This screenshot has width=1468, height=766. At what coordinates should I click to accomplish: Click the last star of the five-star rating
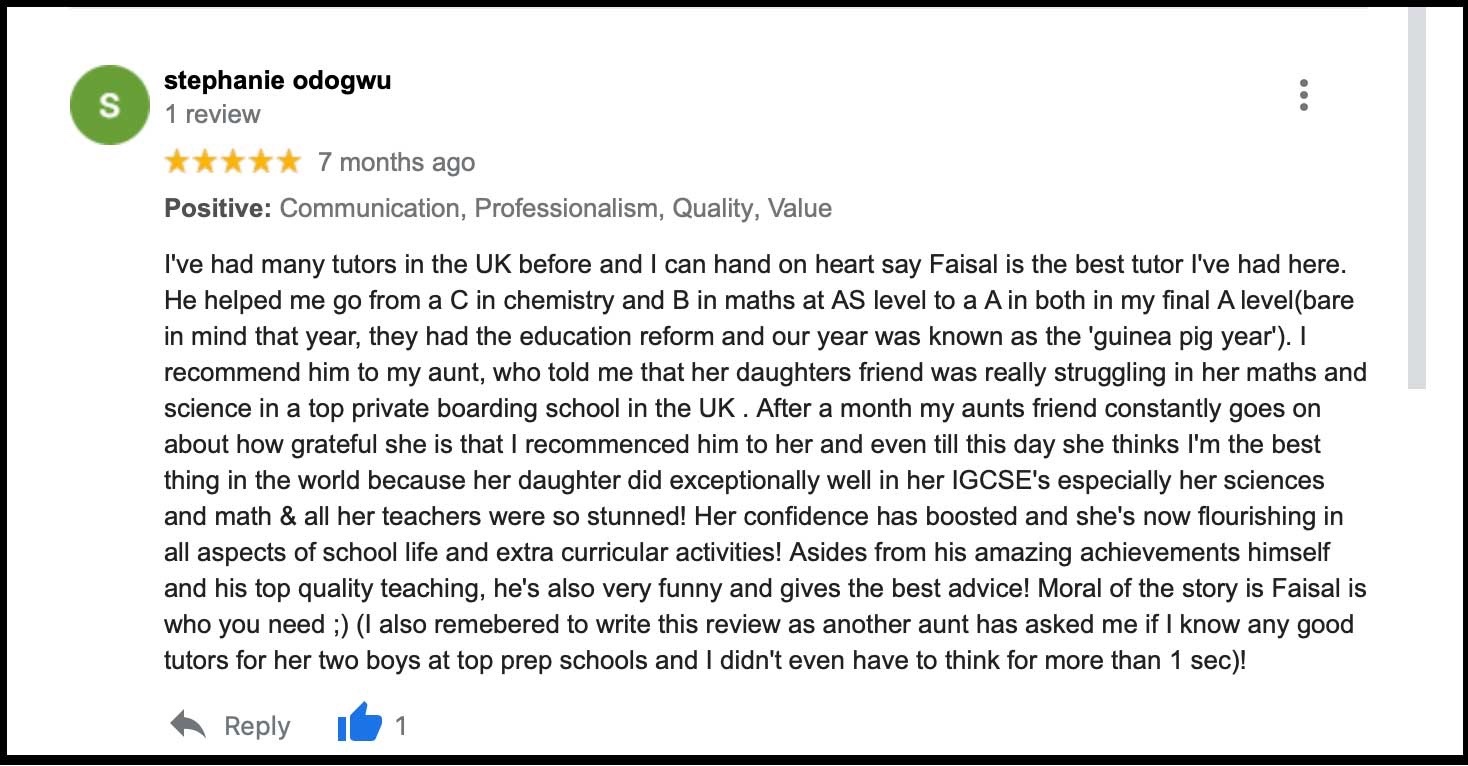point(288,160)
